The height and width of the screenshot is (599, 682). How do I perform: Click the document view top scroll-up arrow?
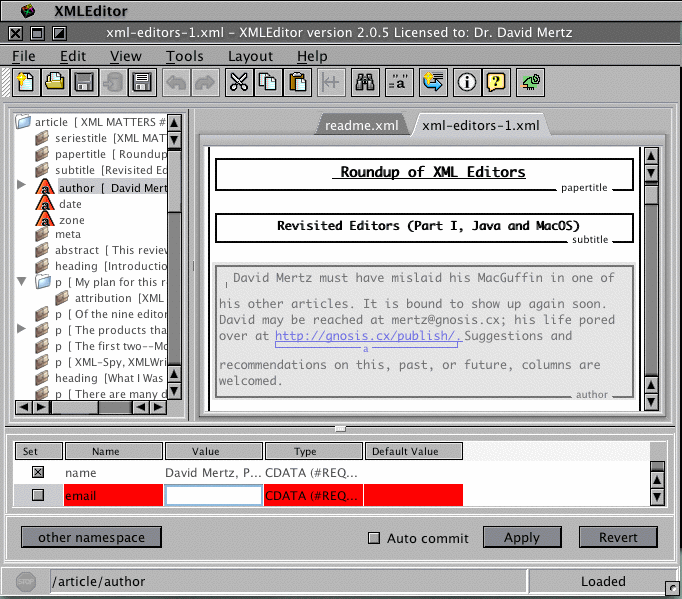(651, 156)
